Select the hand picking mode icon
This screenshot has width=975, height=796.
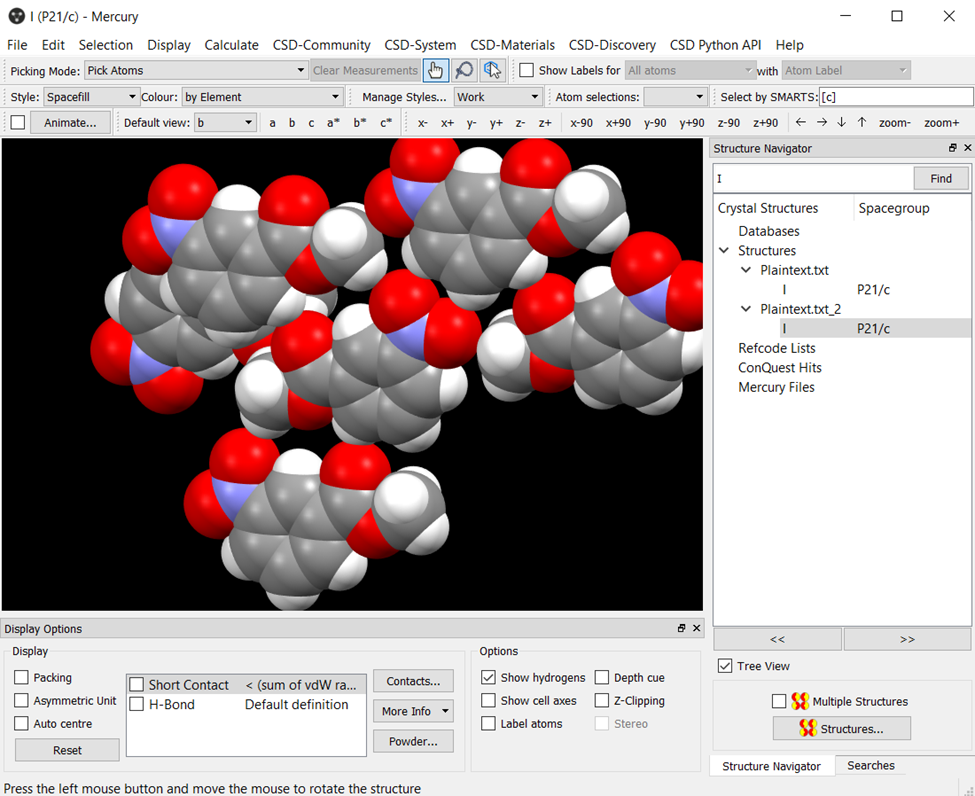[435, 70]
